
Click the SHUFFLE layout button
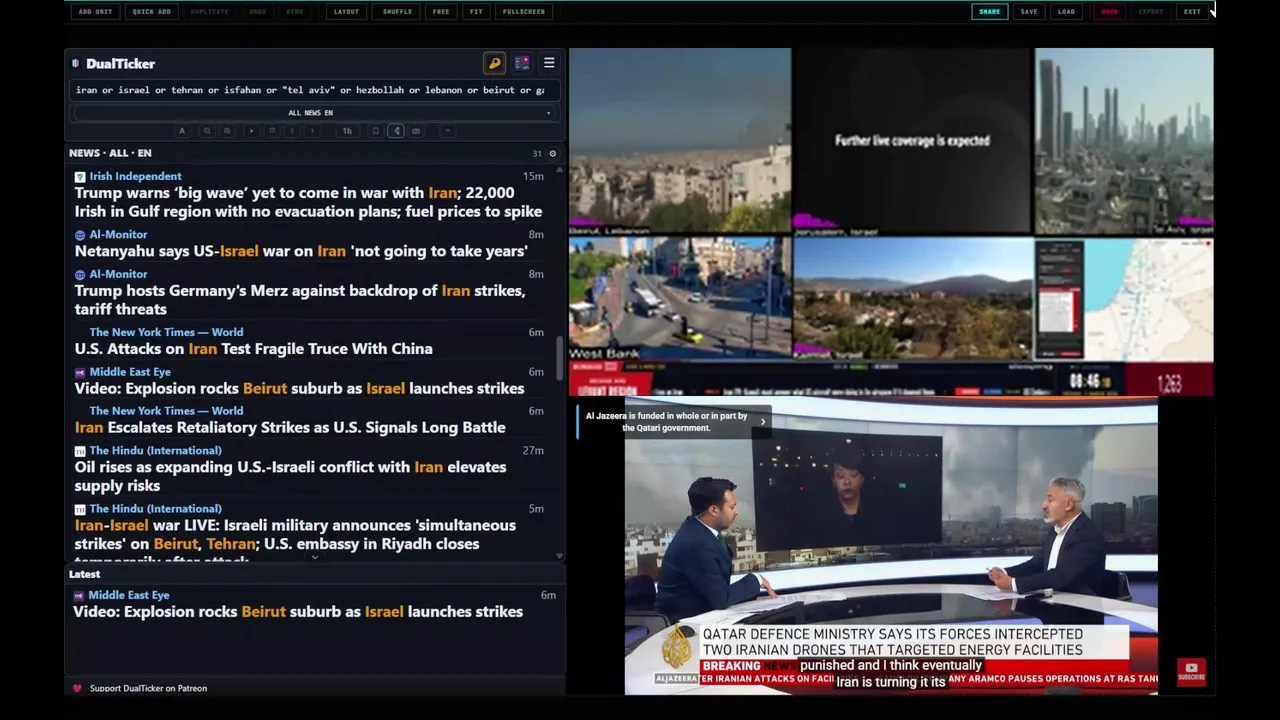click(397, 12)
